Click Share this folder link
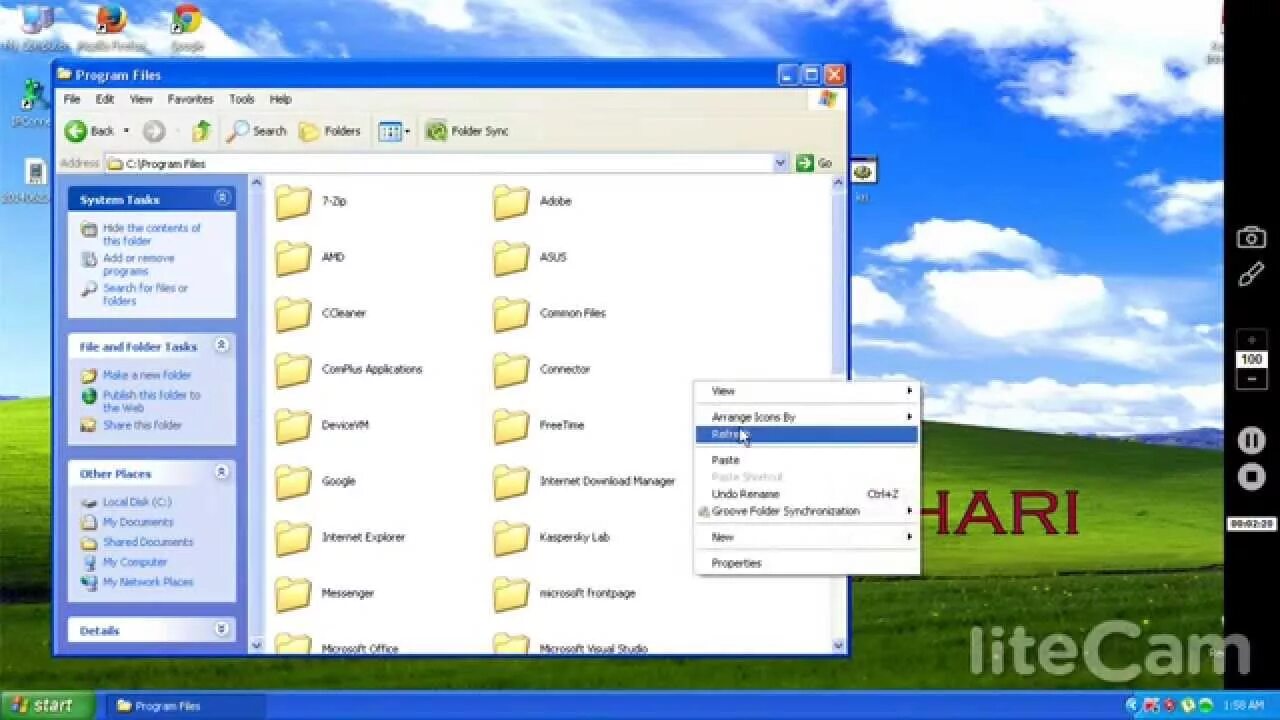 [x=142, y=425]
